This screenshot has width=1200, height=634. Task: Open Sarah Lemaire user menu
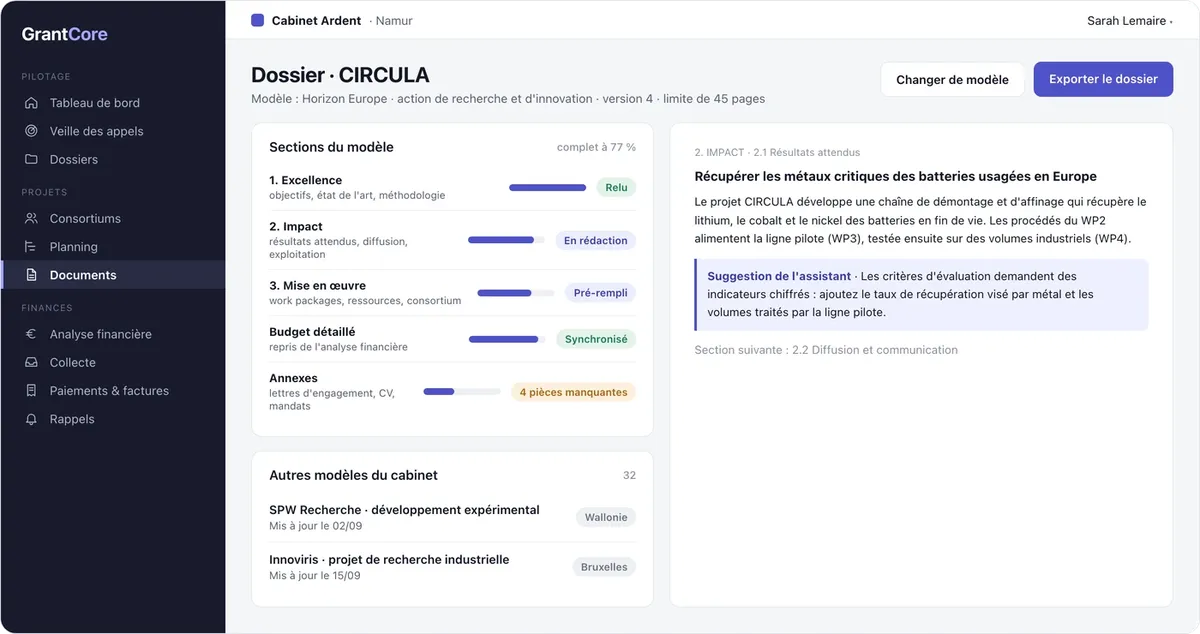1129,21
